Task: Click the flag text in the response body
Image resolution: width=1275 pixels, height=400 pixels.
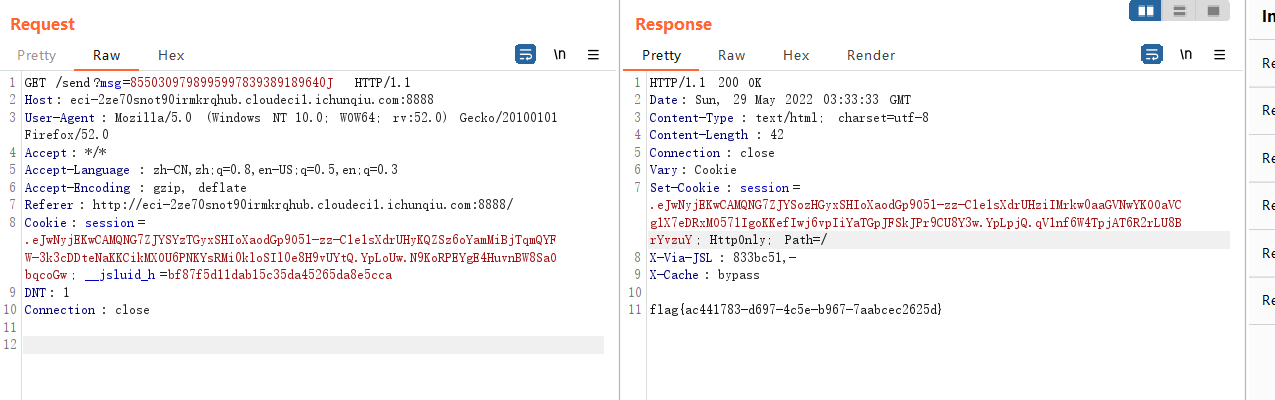Action: 795,310
